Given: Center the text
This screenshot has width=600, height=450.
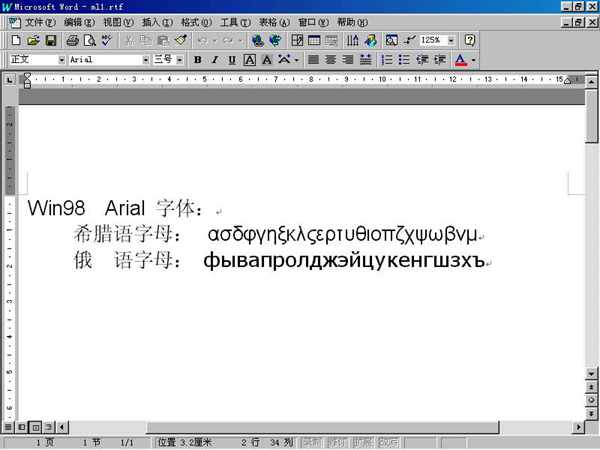Looking at the screenshot, I should pos(331,60).
